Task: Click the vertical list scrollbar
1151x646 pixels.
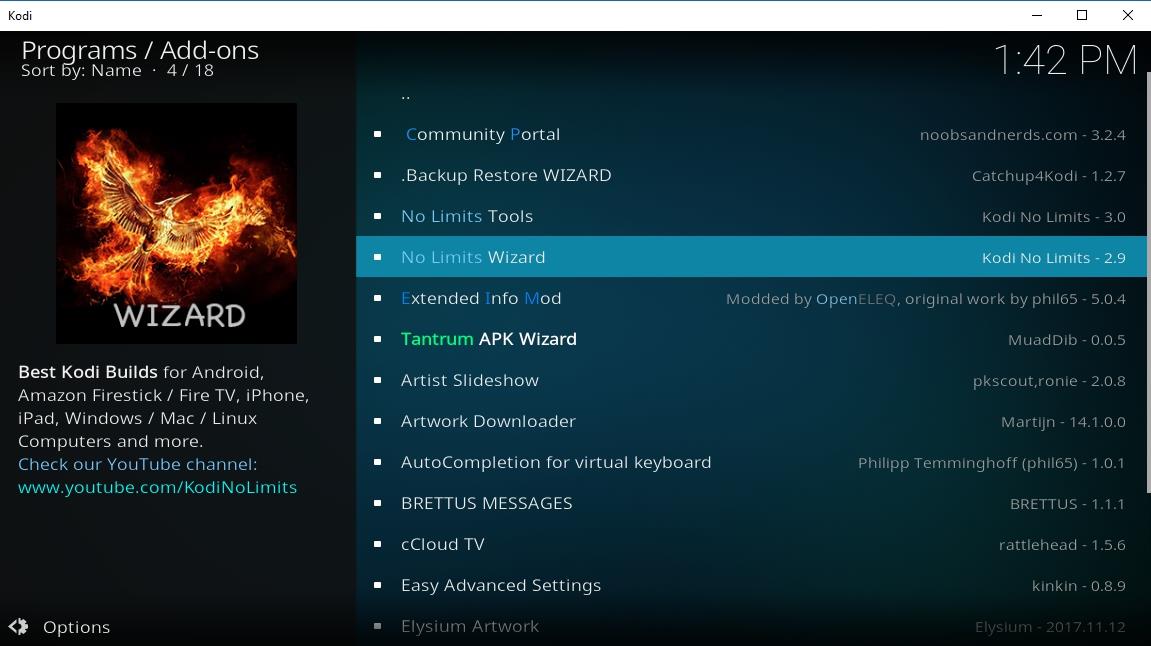Action: pos(1148,283)
